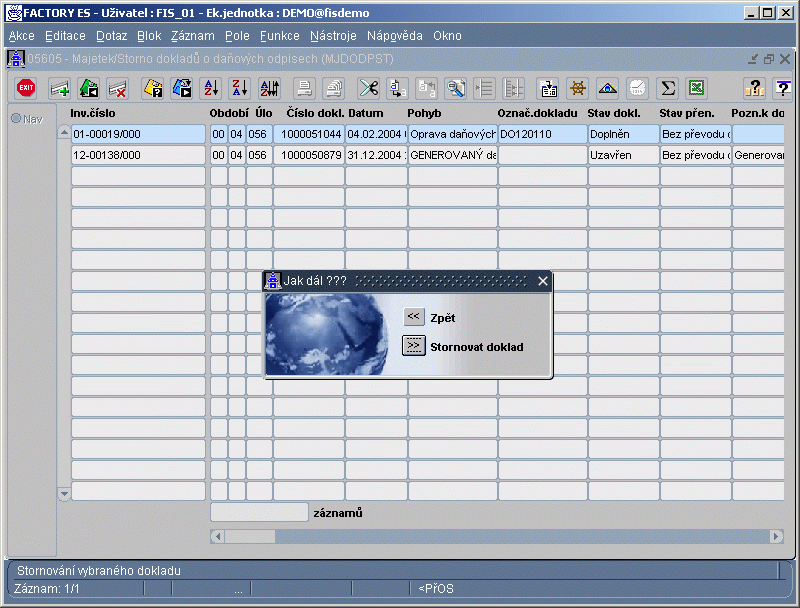The width and height of the screenshot is (800, 608).
Task: Close the inner MJDODPST form window
Action: click(x=785, y=59)
